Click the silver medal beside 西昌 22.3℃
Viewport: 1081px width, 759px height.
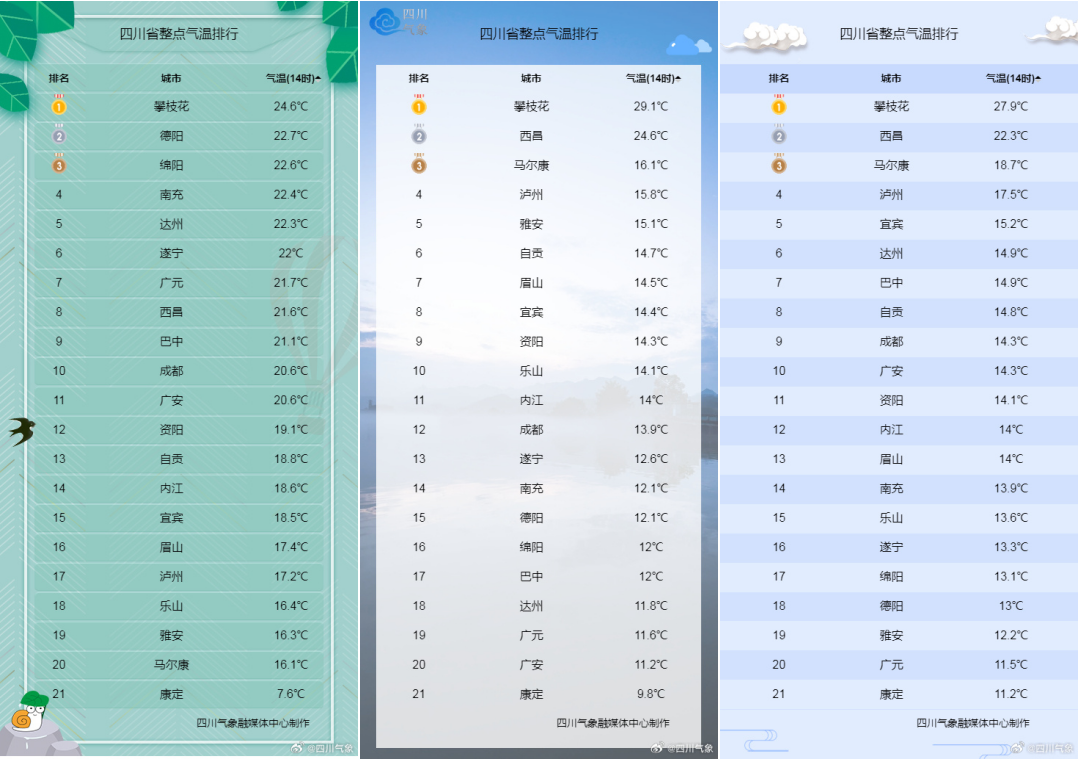point(779,135)
